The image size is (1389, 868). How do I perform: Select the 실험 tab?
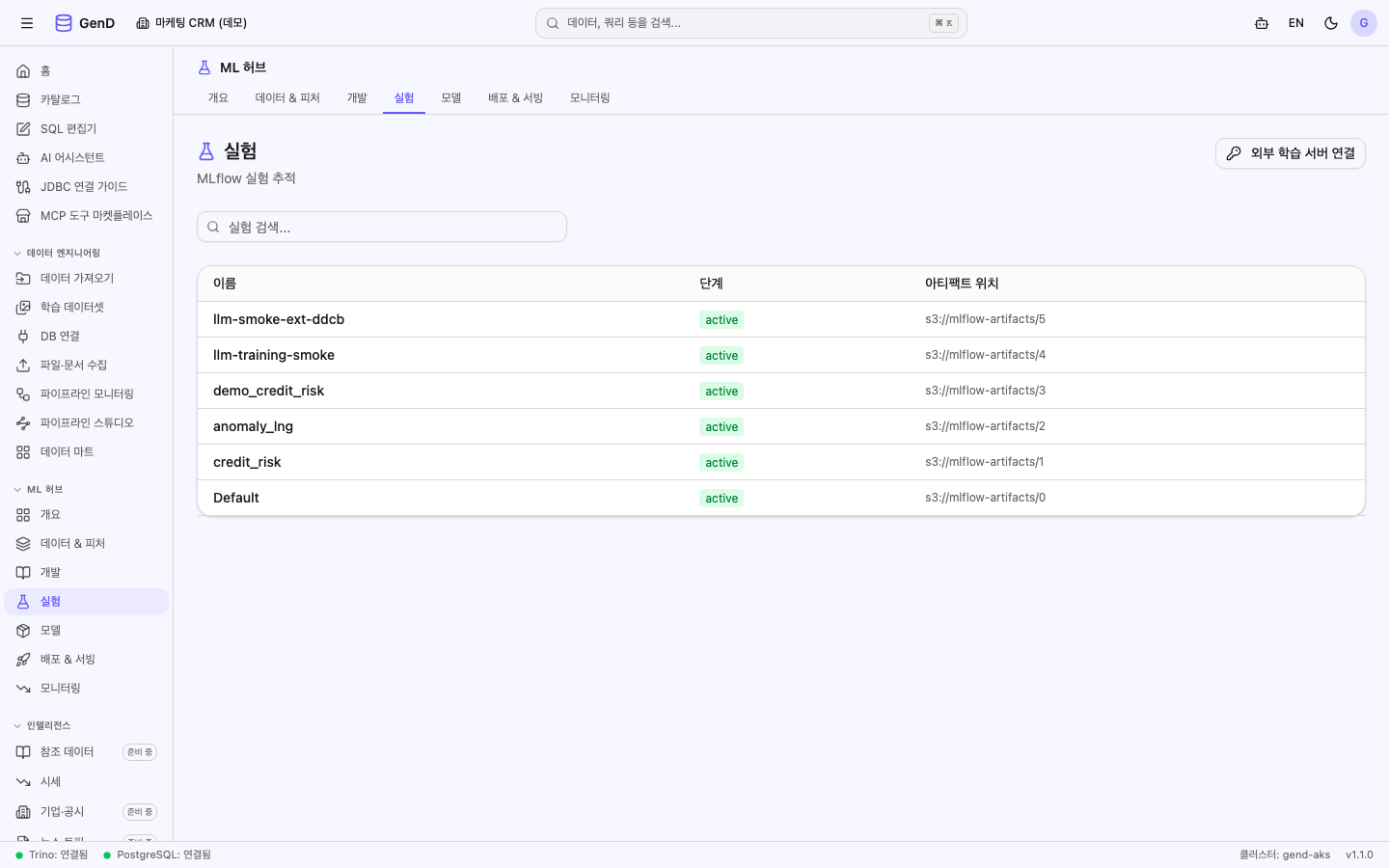tap(404, 98)
